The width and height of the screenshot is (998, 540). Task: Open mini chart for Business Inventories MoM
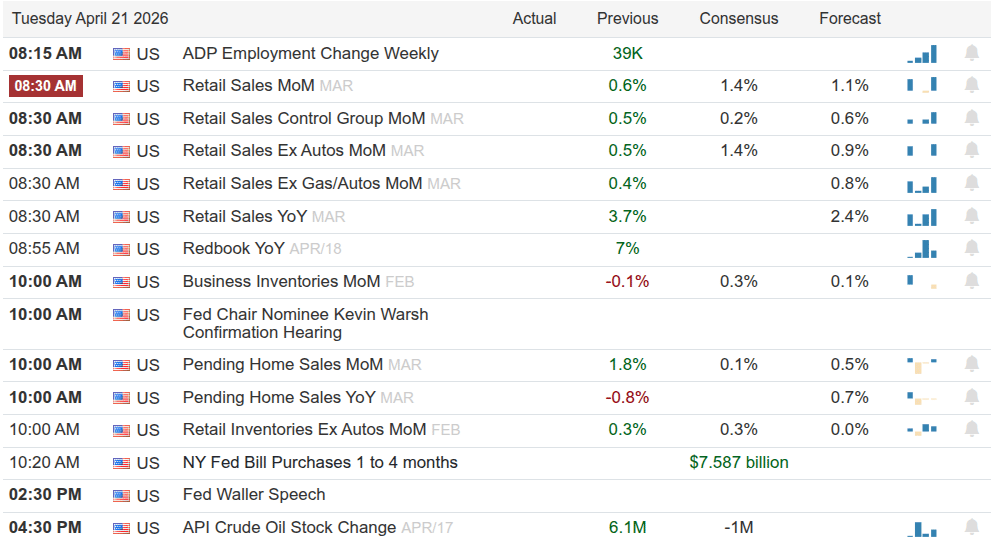click(x=922, y=281)
